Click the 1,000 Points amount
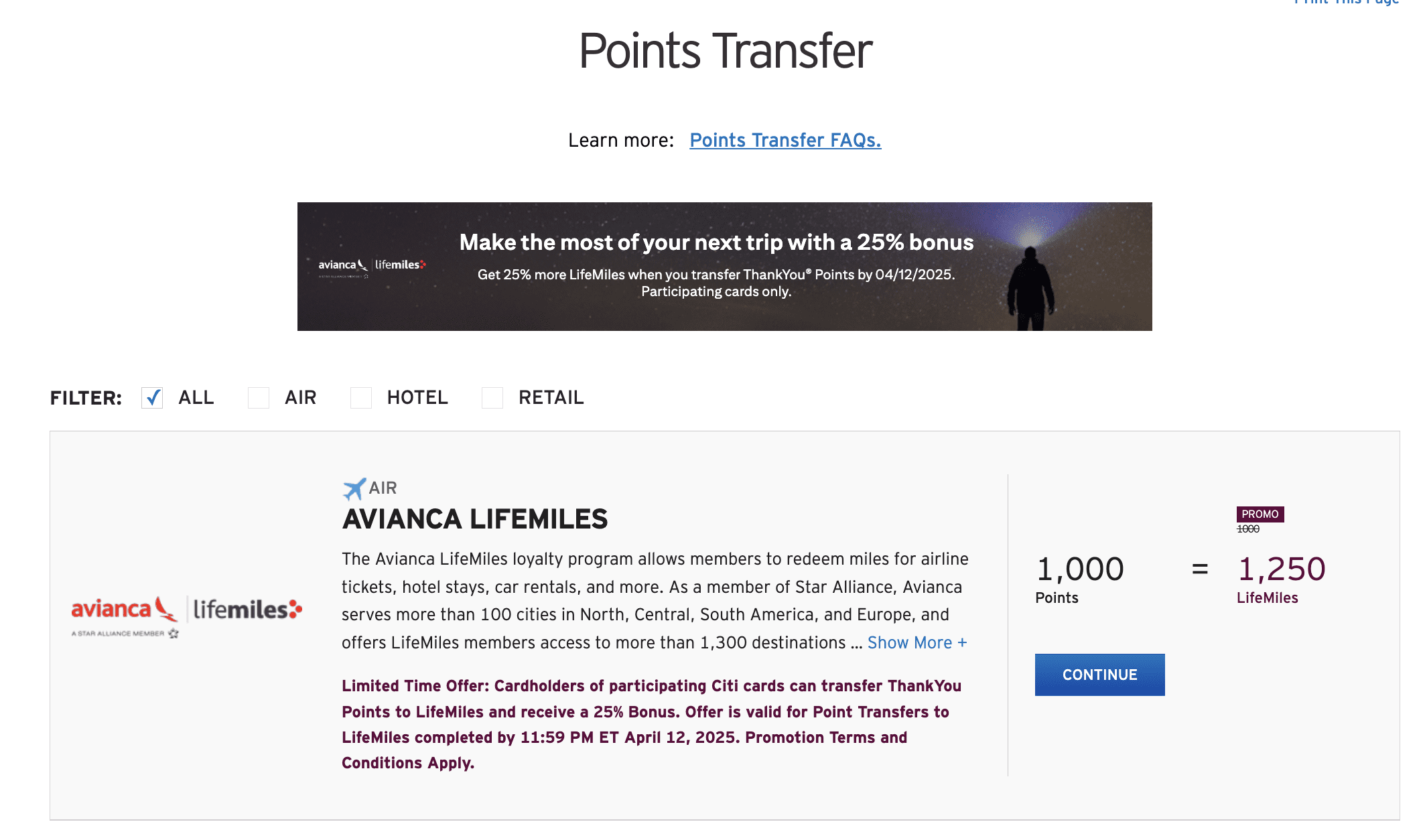The image size is (1423, 840). point(1079,569)
